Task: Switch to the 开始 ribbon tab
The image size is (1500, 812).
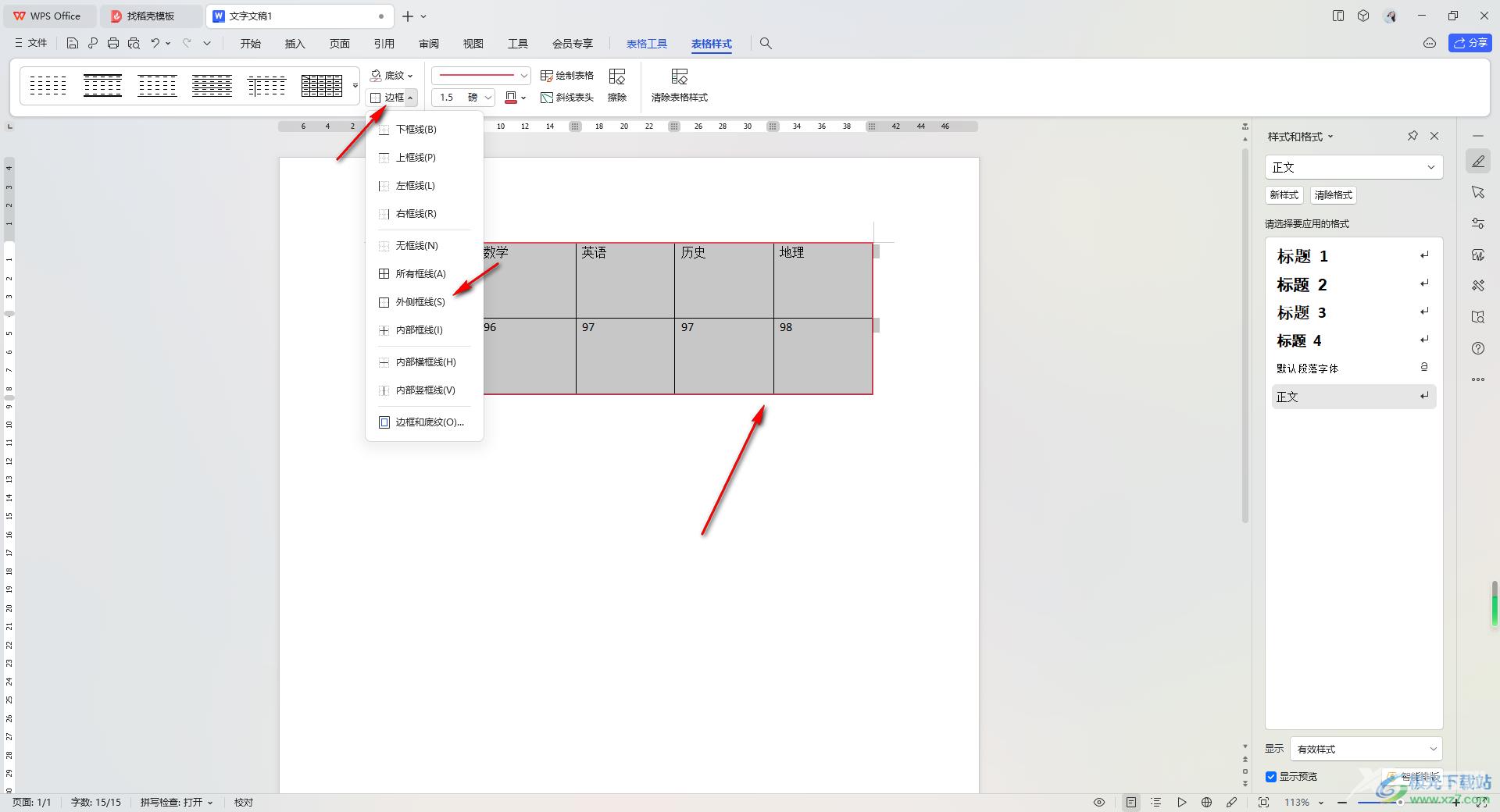Action: [x=251, y=44]
